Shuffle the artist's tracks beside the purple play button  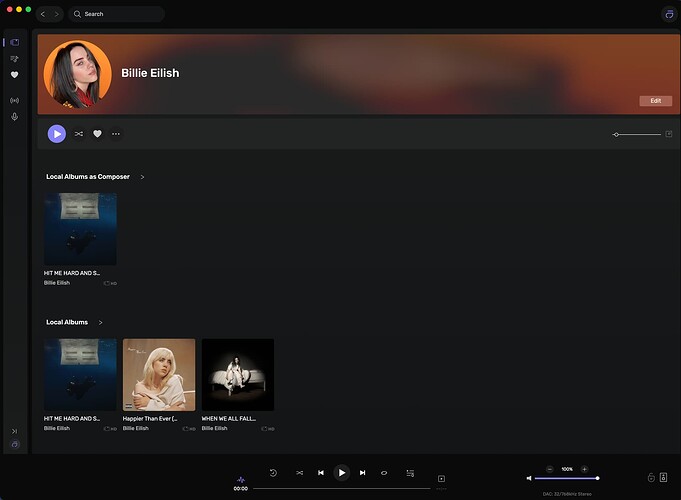(79, 134)
